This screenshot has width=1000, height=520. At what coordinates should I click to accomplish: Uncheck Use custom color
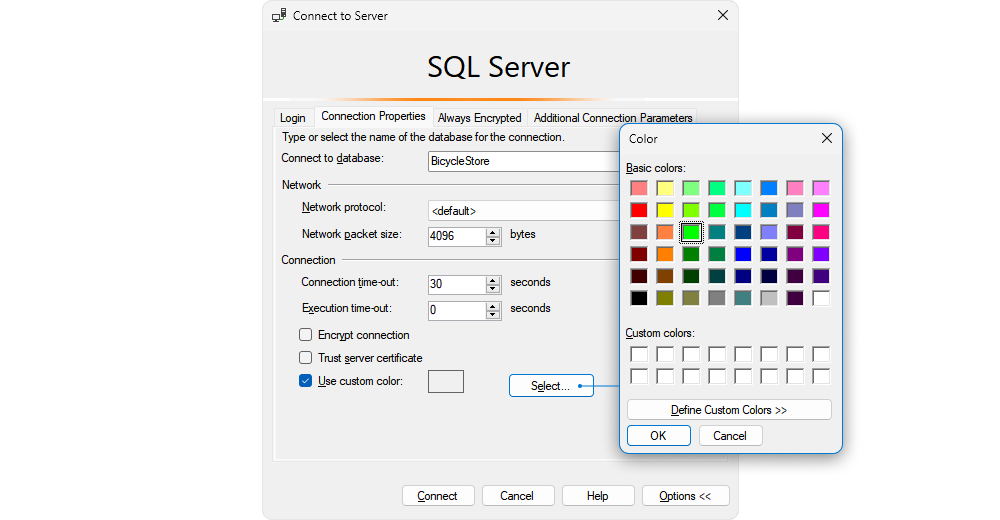tap(305, 381)
